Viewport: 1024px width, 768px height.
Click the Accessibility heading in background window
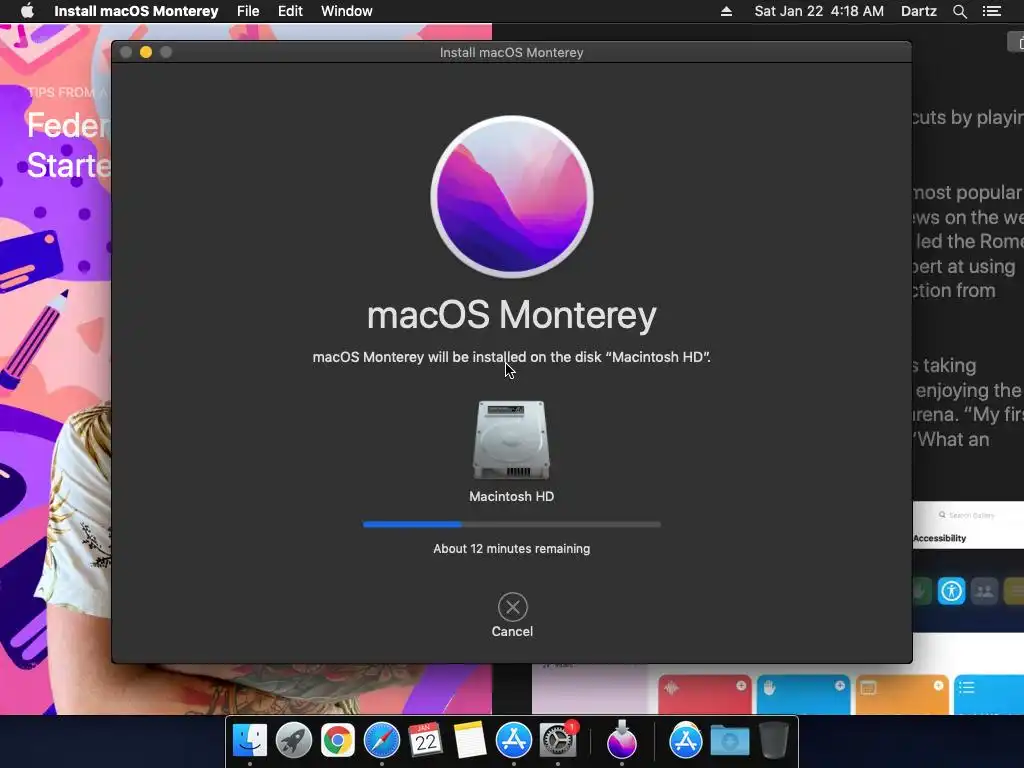tap(940, 538)
